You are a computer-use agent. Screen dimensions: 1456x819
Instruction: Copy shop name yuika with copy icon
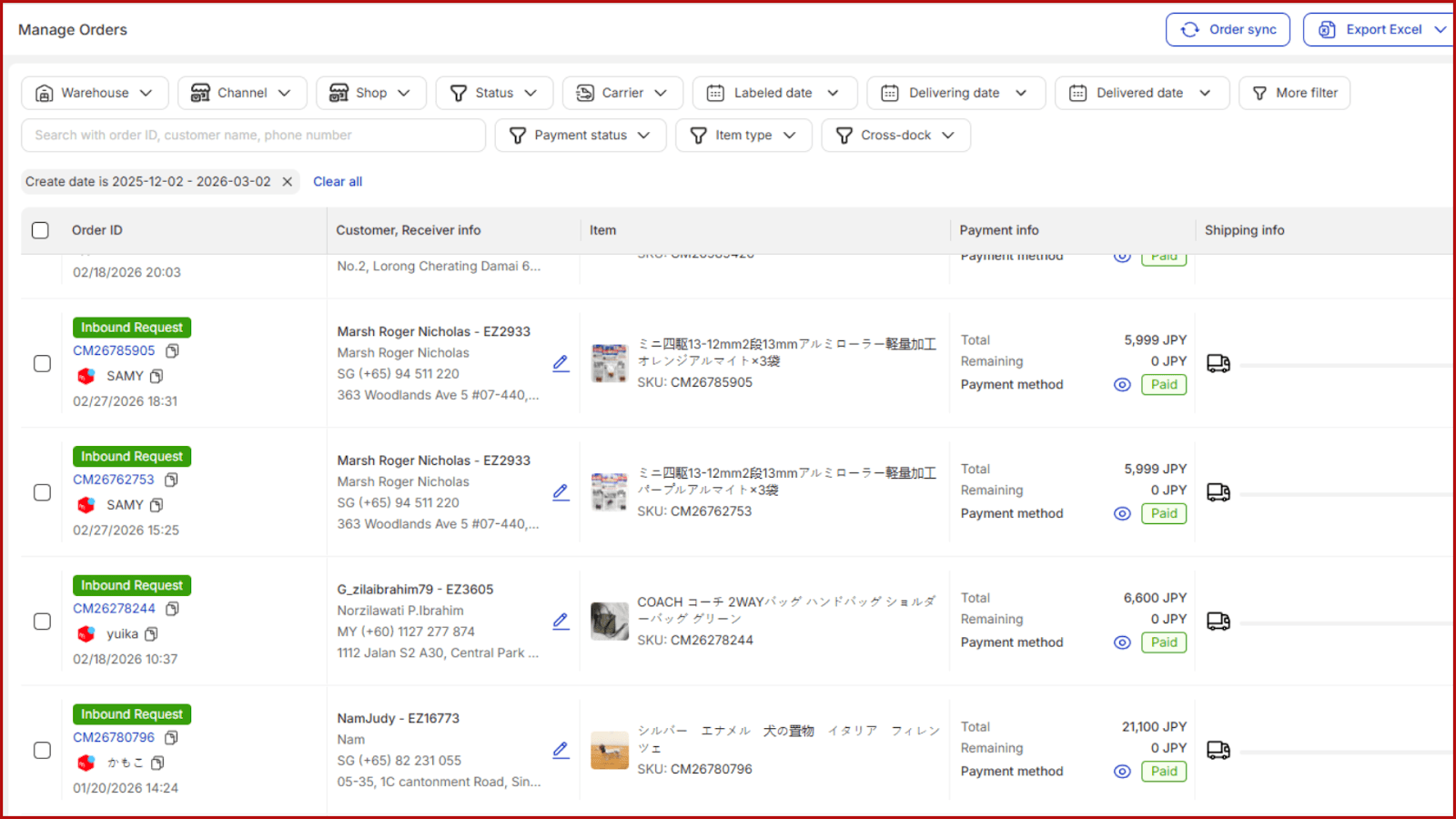tap(152, 634)
